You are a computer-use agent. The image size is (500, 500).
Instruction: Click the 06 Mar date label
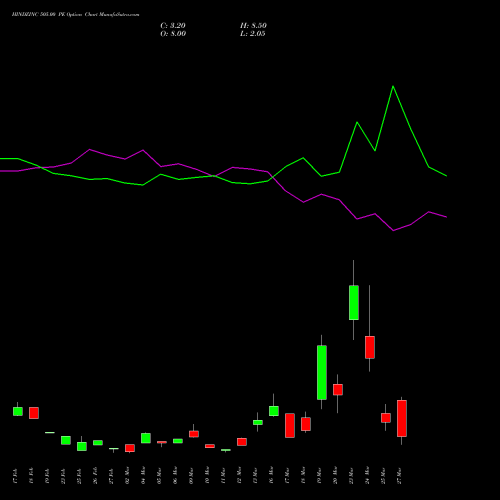176,476
